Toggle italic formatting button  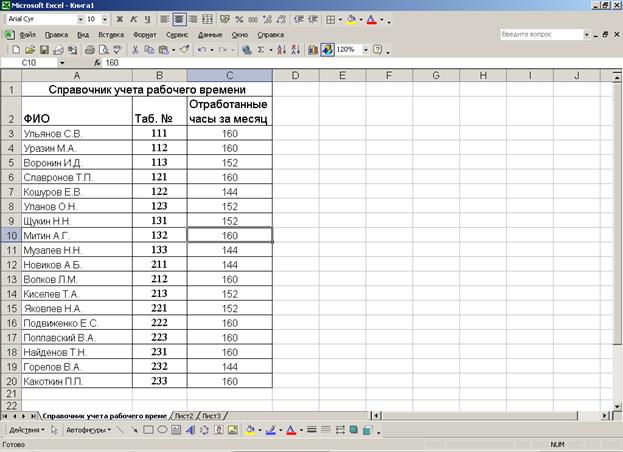pyautogui.click(x=134, y=19)
